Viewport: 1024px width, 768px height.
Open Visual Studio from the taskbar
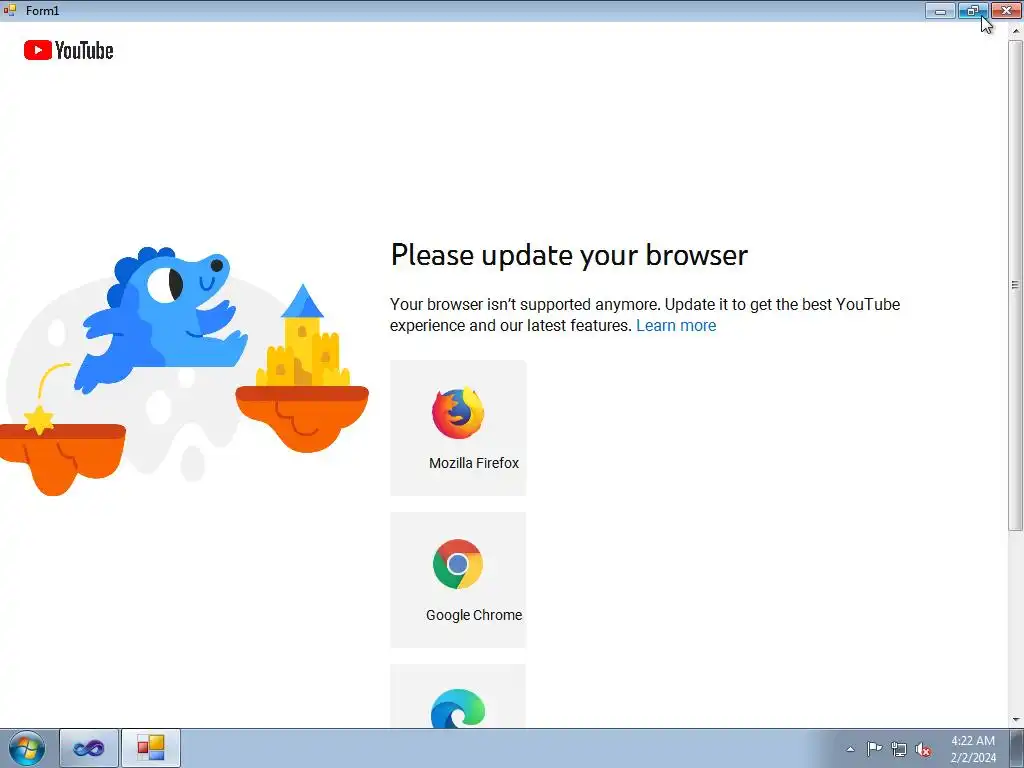point(89,748)
